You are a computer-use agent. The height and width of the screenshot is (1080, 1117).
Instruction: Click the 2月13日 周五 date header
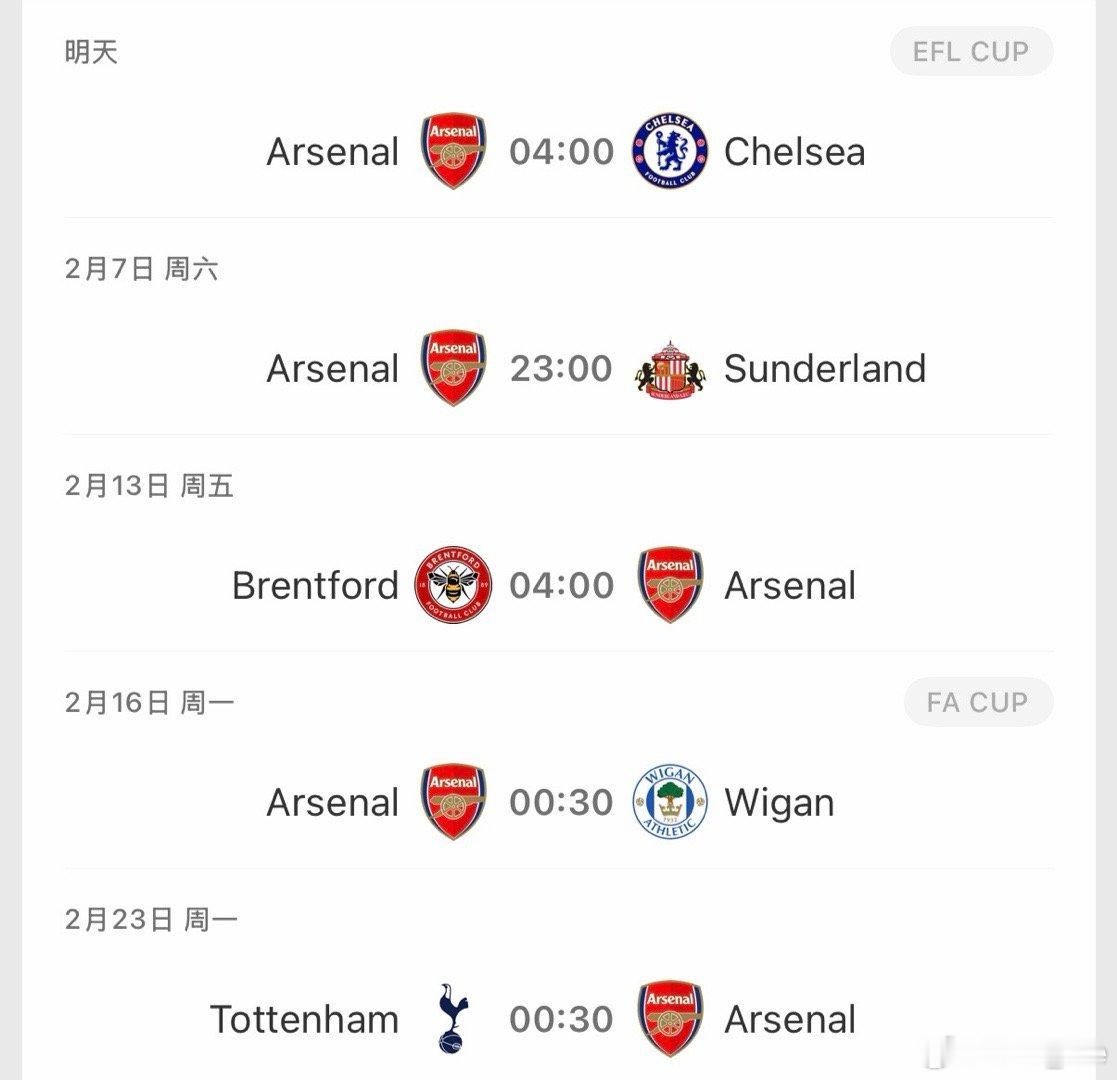pos(149,486)
